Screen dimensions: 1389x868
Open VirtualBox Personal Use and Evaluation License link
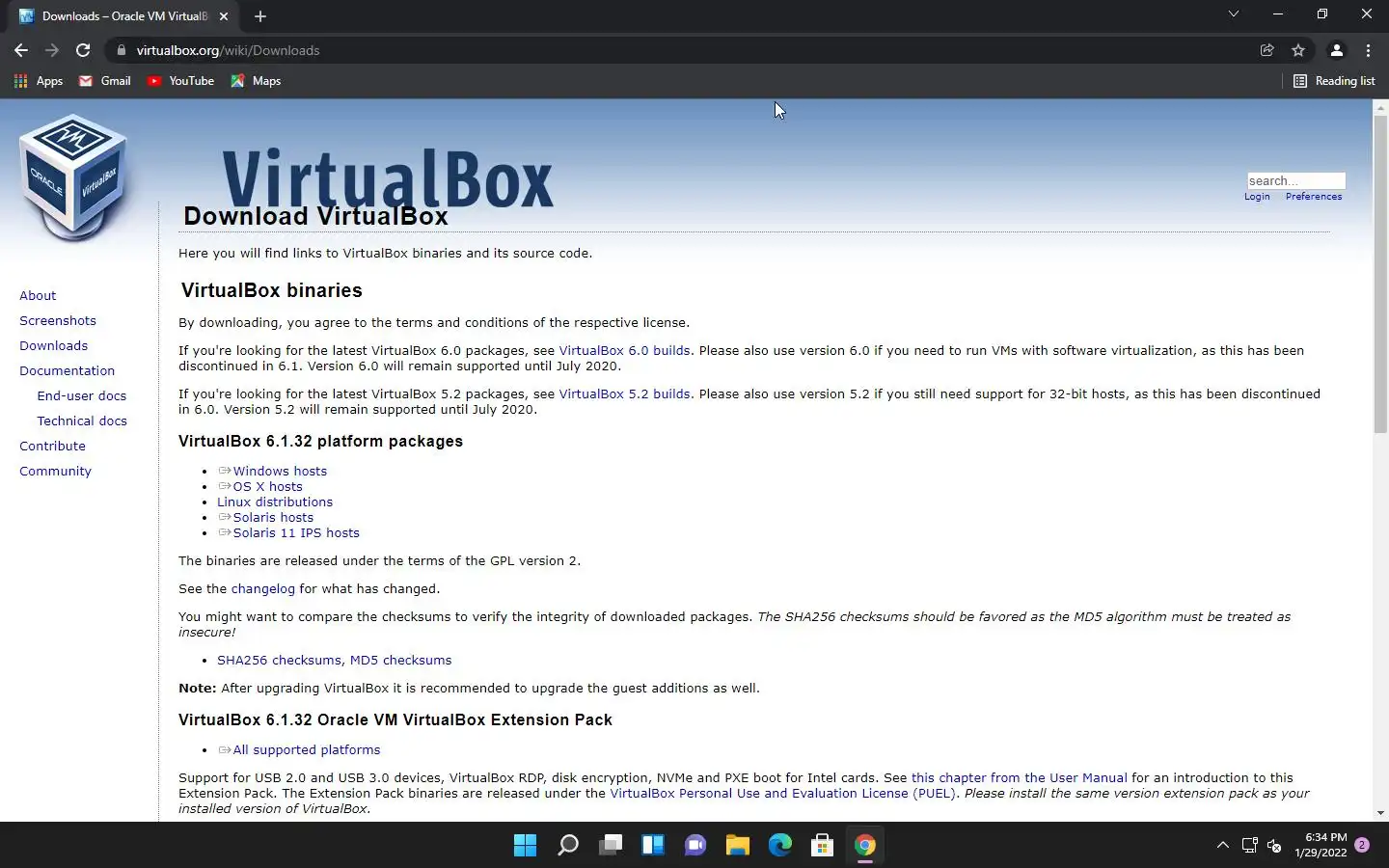(x=782, y=794)
